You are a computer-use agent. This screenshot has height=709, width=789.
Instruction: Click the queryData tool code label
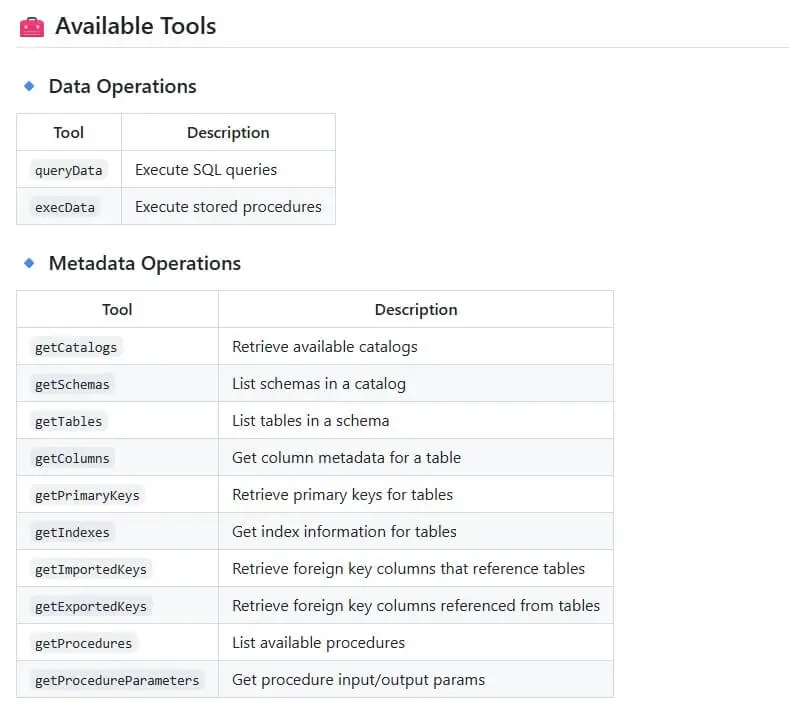pos(68,170)
